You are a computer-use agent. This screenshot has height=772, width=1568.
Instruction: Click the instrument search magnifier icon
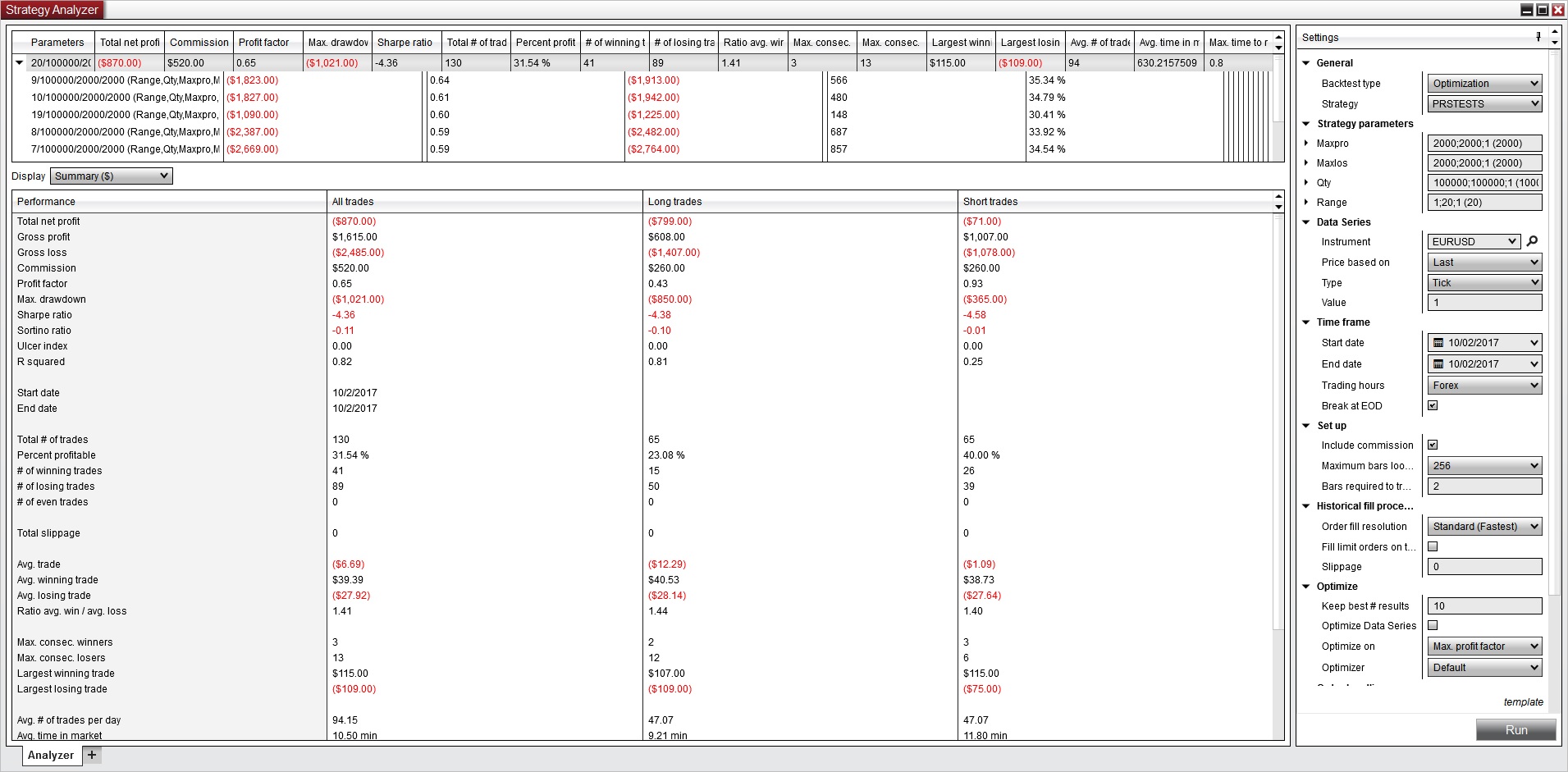[x=1532, y=241]
